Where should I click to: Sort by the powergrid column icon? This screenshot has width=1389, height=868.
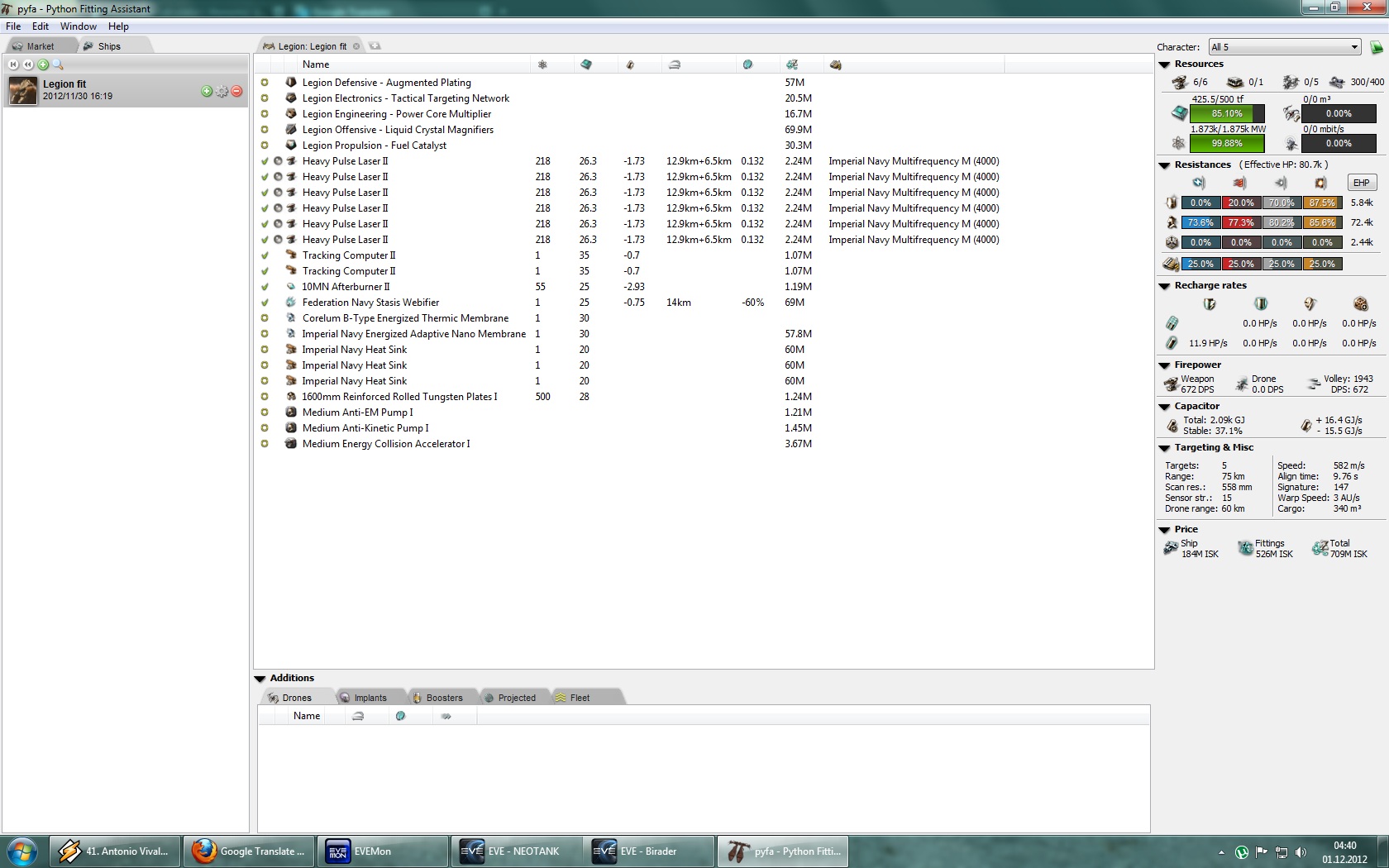[542, 64]
